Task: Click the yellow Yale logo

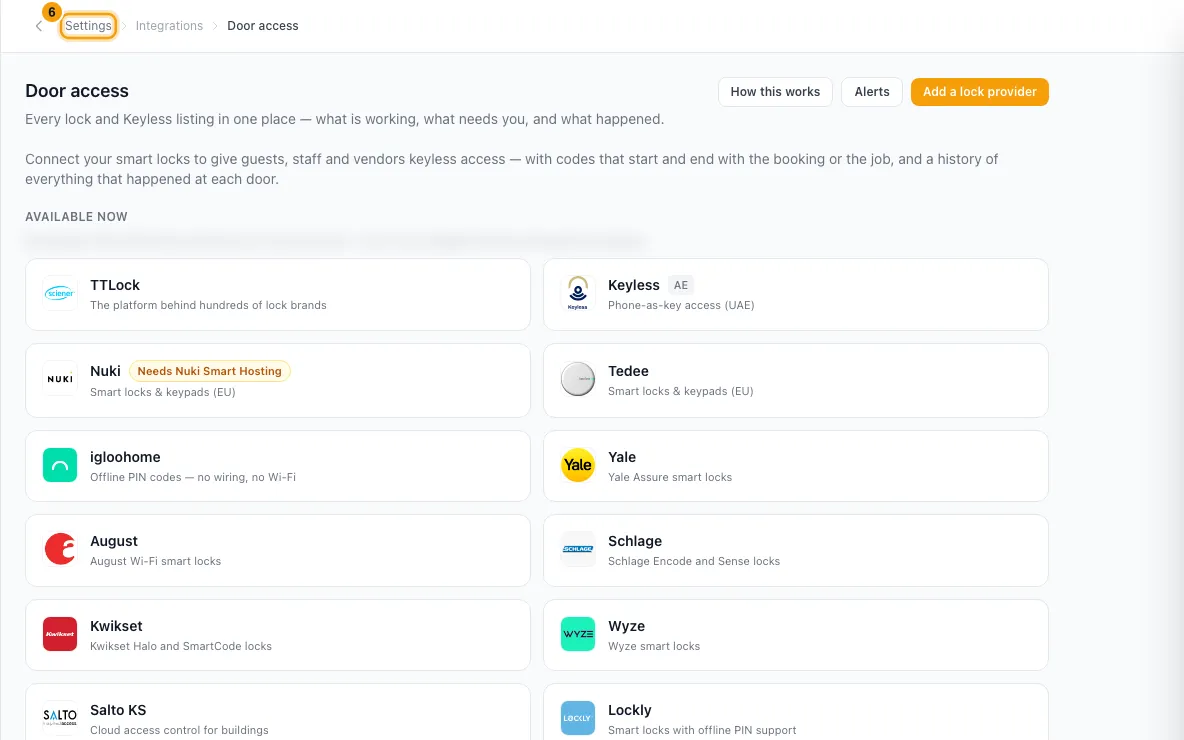Action: pyautogui.click(x=578, y=465)
